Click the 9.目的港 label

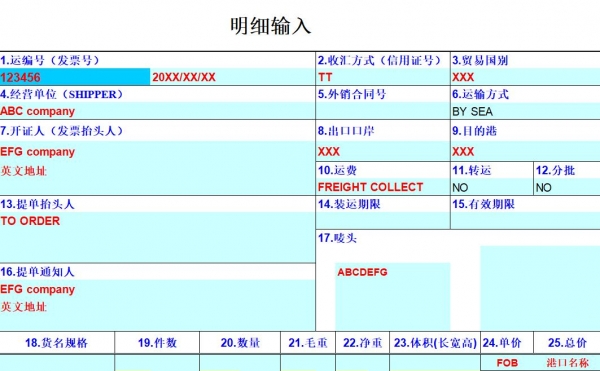click(x=474, y=131)
